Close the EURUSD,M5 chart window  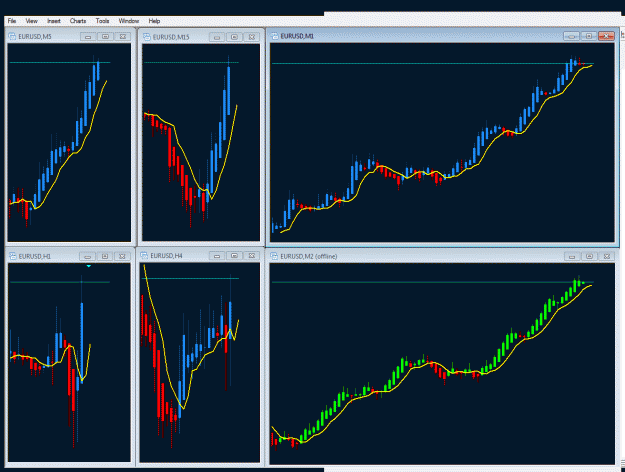click(x=123, y=37)
